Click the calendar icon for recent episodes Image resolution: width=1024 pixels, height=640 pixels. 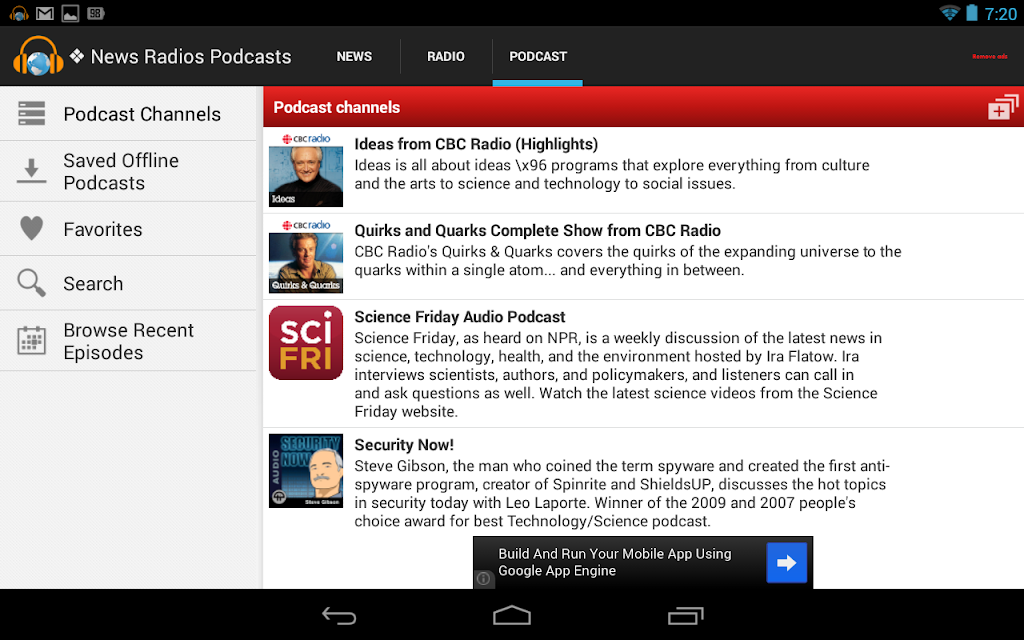tap(31, 340)
